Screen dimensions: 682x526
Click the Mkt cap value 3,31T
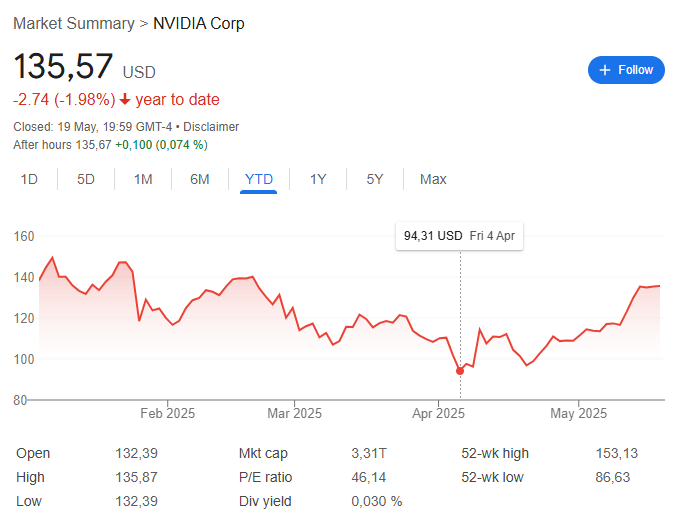point(369,453)
